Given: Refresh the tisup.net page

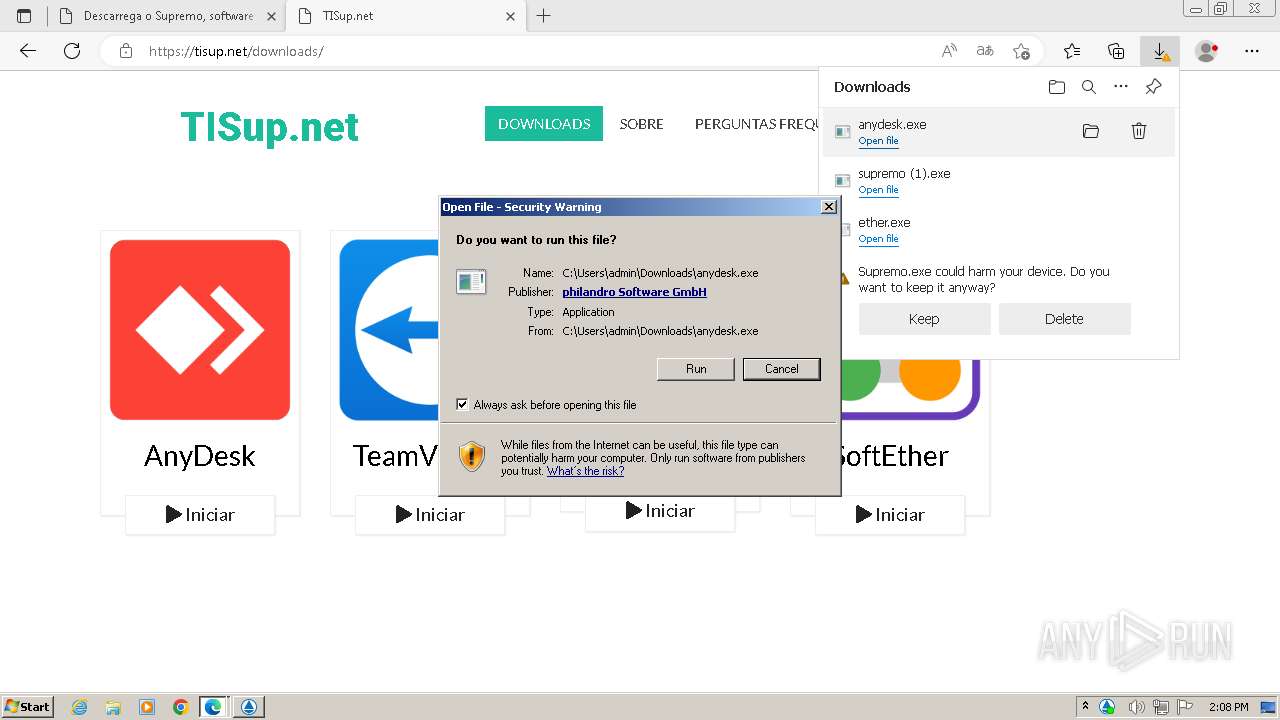Looking at the screenshot, I should 72,51.
